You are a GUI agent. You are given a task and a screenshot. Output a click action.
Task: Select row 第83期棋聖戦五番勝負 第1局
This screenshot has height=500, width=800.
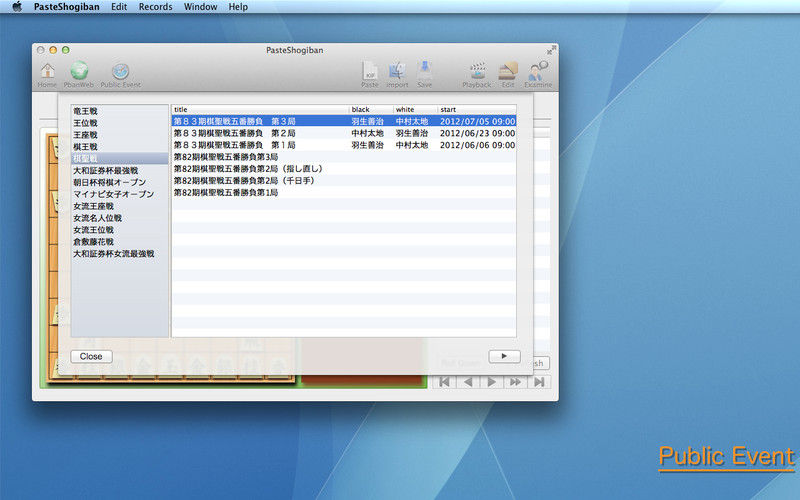(344, 145)
